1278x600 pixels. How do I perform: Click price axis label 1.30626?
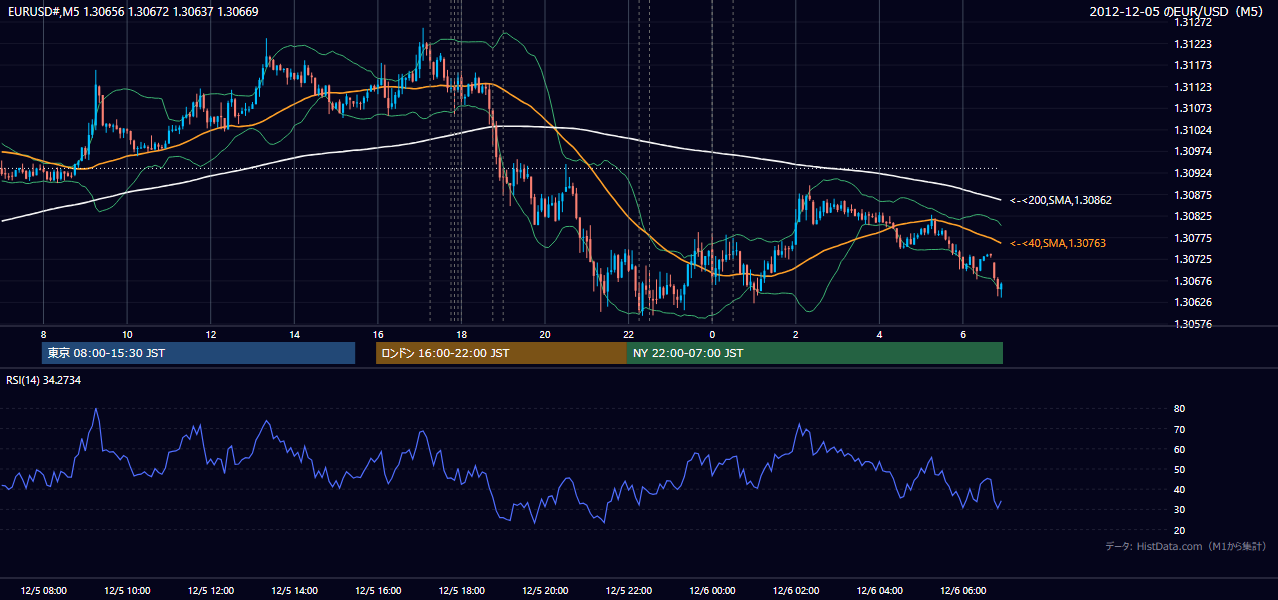(1194, 302)
